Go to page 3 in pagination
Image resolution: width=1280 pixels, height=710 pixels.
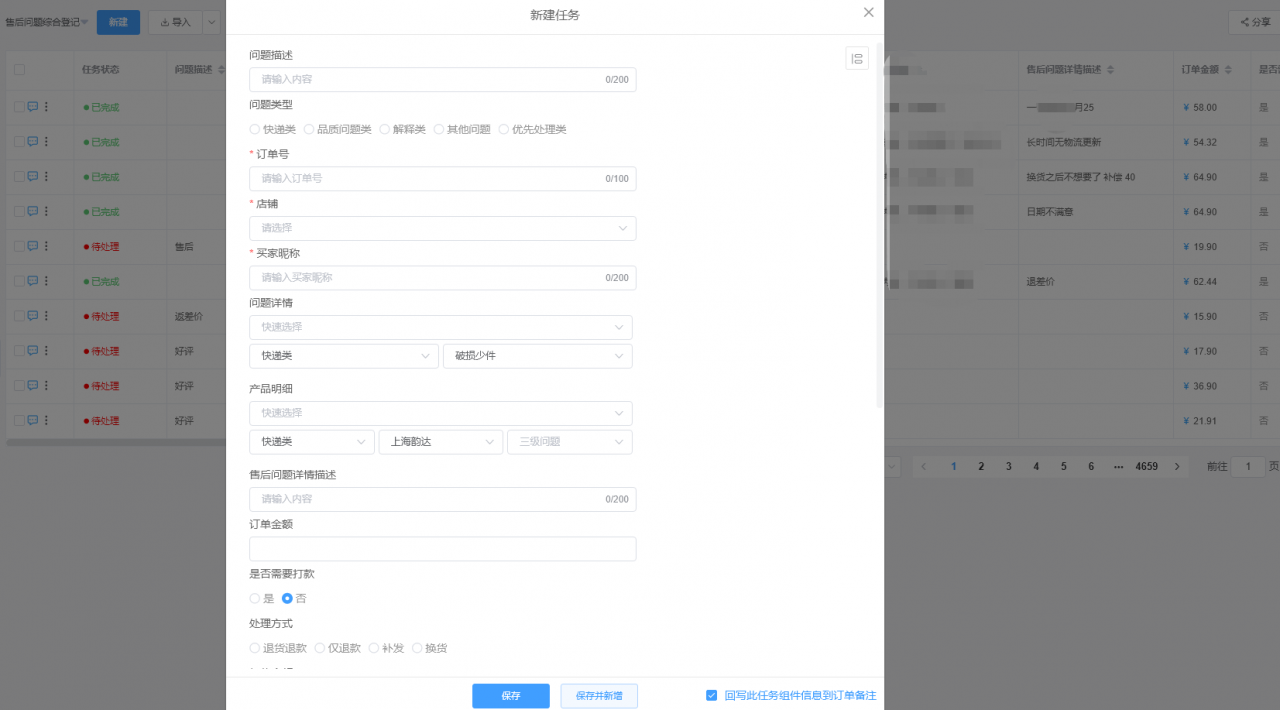pos(1008,467)
